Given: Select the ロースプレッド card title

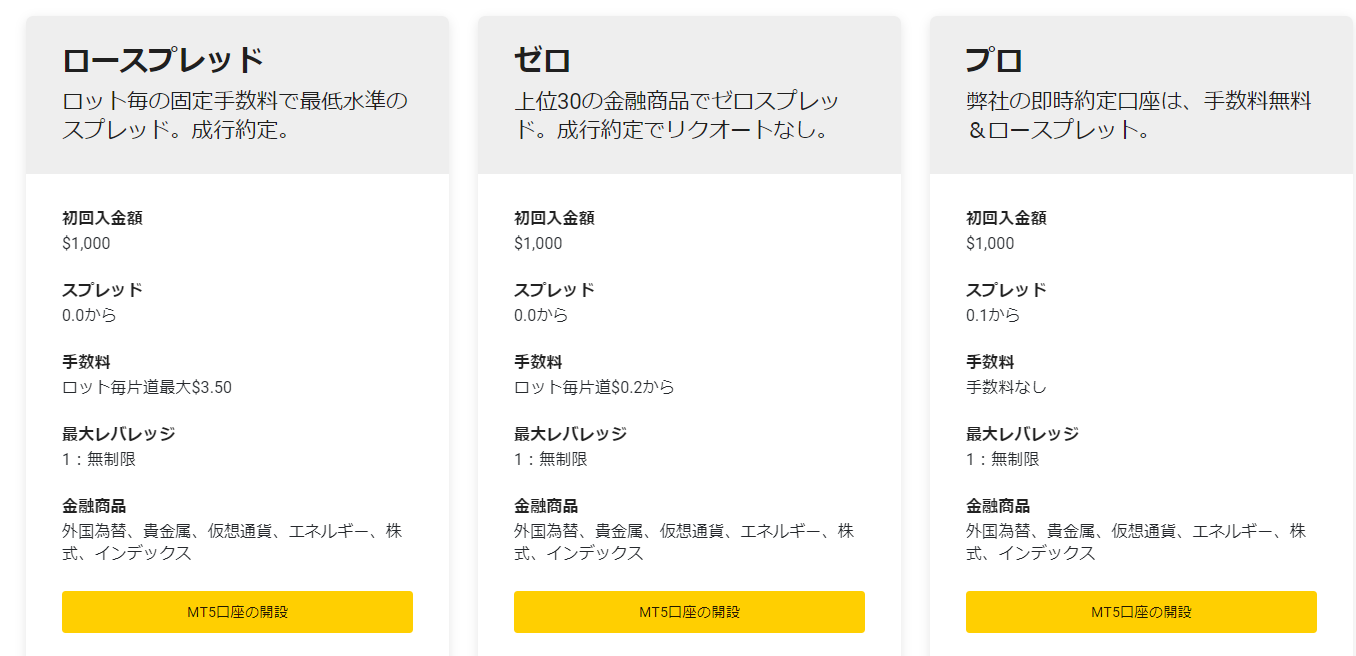Looking at the screenshot, I should click(163, 60).
